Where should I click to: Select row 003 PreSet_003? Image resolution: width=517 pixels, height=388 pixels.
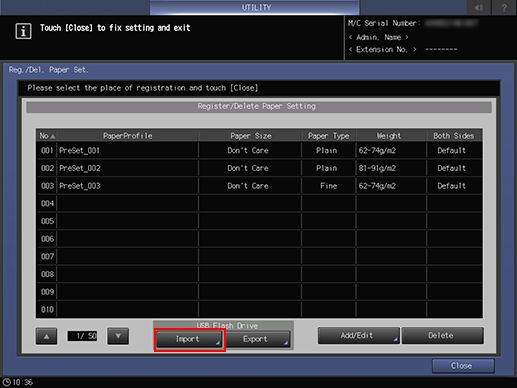tap(259, 186)
